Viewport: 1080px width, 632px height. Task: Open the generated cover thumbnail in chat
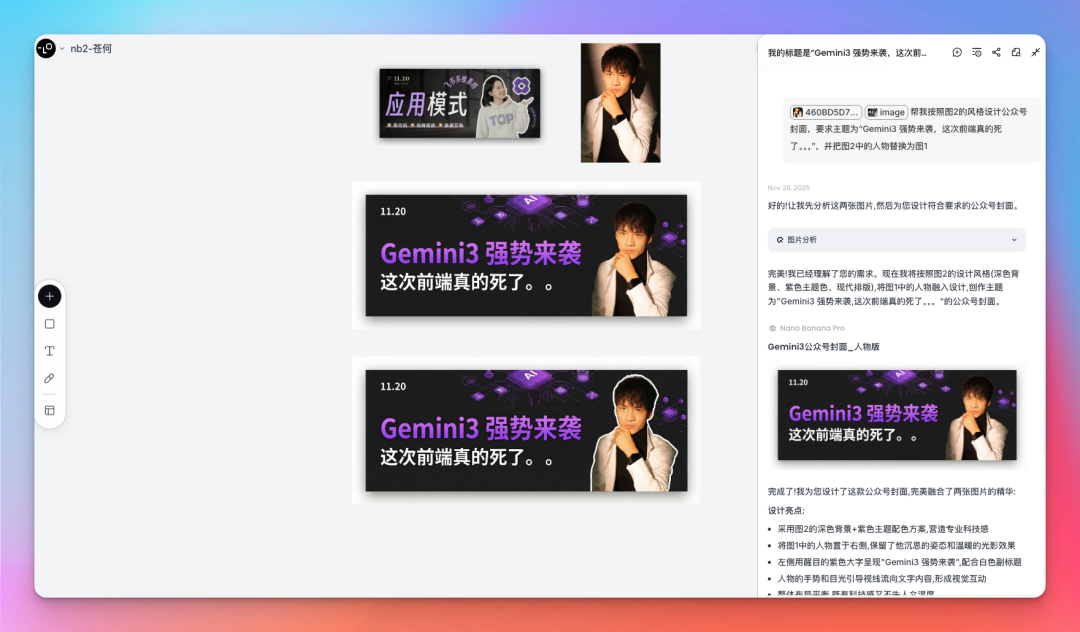click(x=897, y=414)
